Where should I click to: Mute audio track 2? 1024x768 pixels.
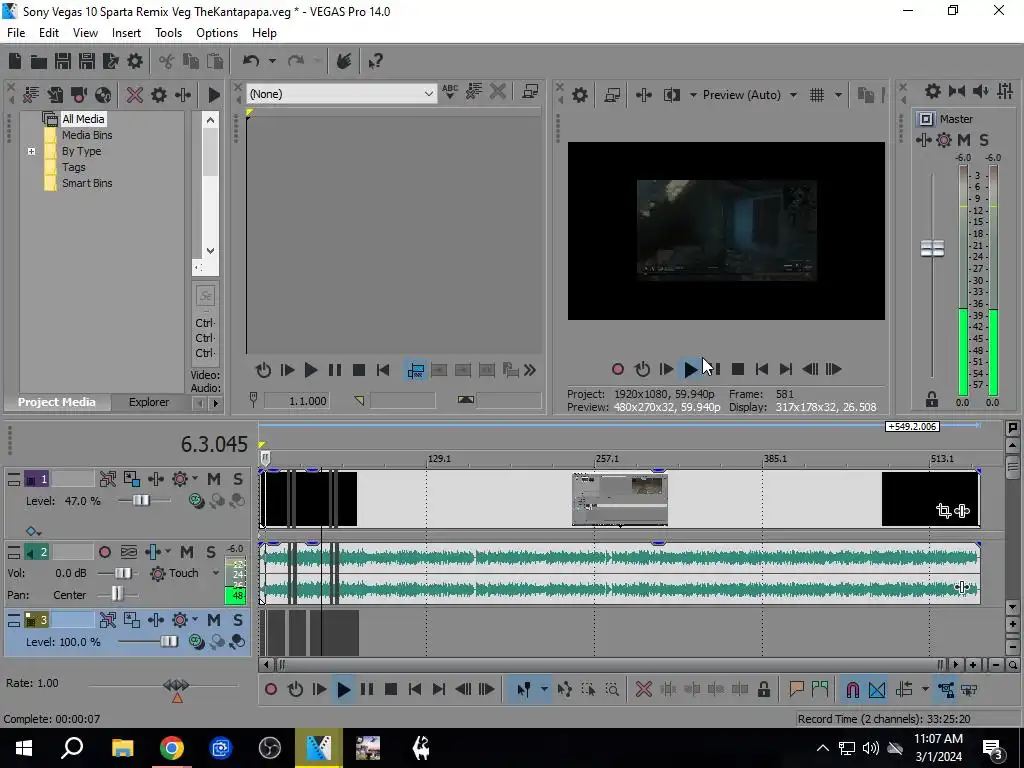point(187,552)
